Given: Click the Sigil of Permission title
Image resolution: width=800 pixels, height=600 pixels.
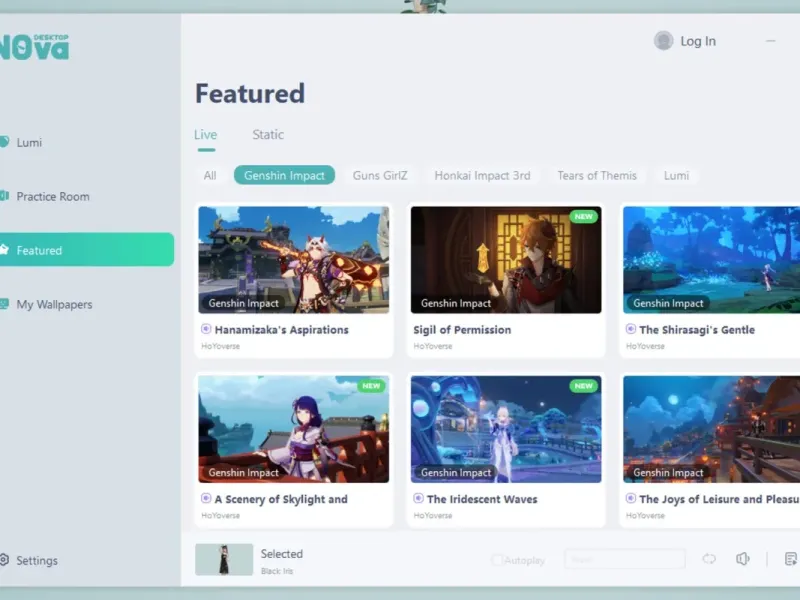Looking at the screenshot, I should [462, 330].
